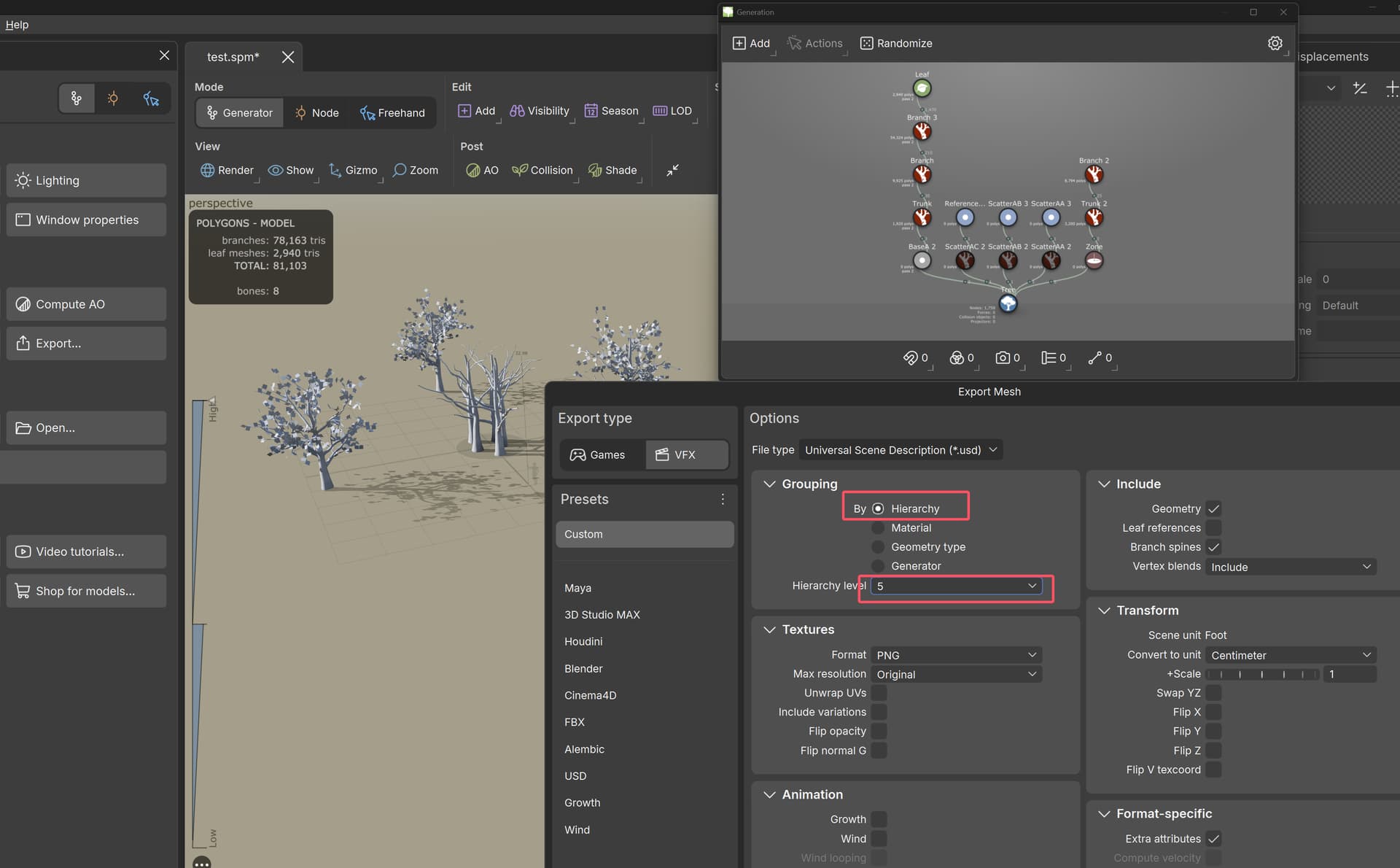Select the Material grouping radio button

pyautogui.click(x=877, y=527)
